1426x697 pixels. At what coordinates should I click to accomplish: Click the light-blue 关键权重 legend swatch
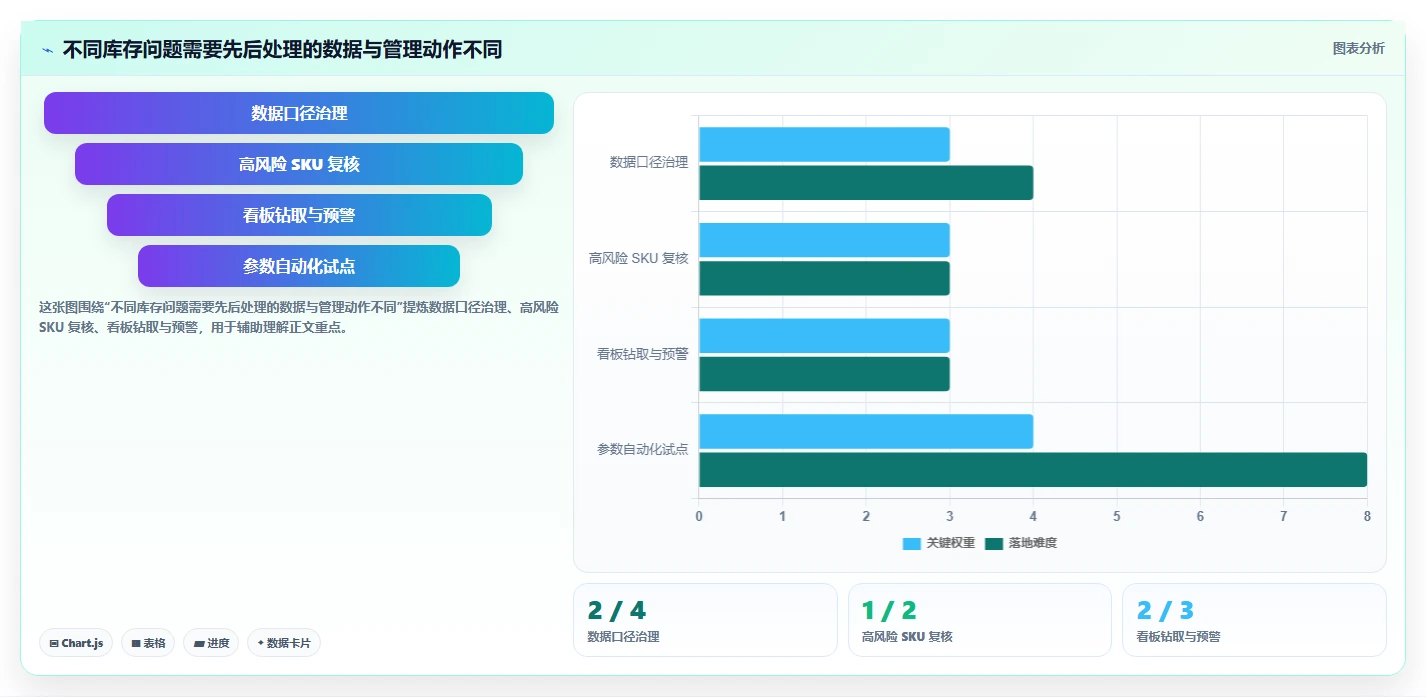click(x=911, y=544)
